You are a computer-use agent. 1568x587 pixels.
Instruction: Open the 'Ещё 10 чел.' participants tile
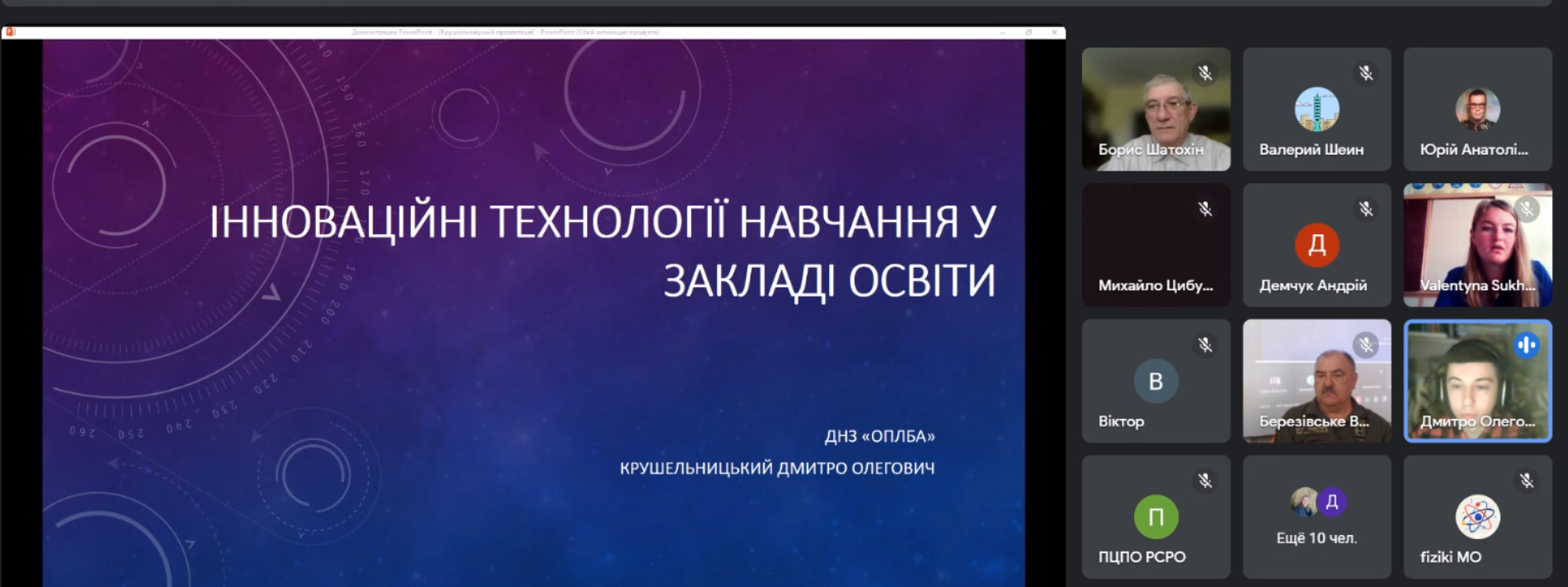1316,517
